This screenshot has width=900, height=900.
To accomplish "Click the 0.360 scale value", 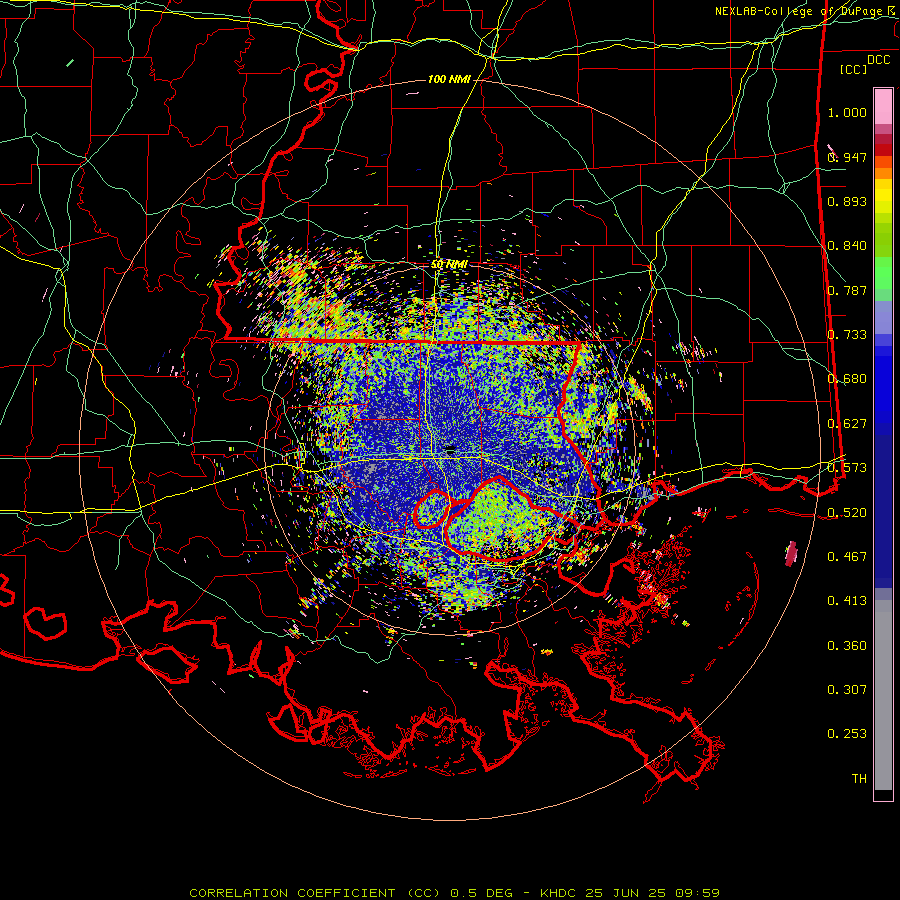I will tap(847, 646).
